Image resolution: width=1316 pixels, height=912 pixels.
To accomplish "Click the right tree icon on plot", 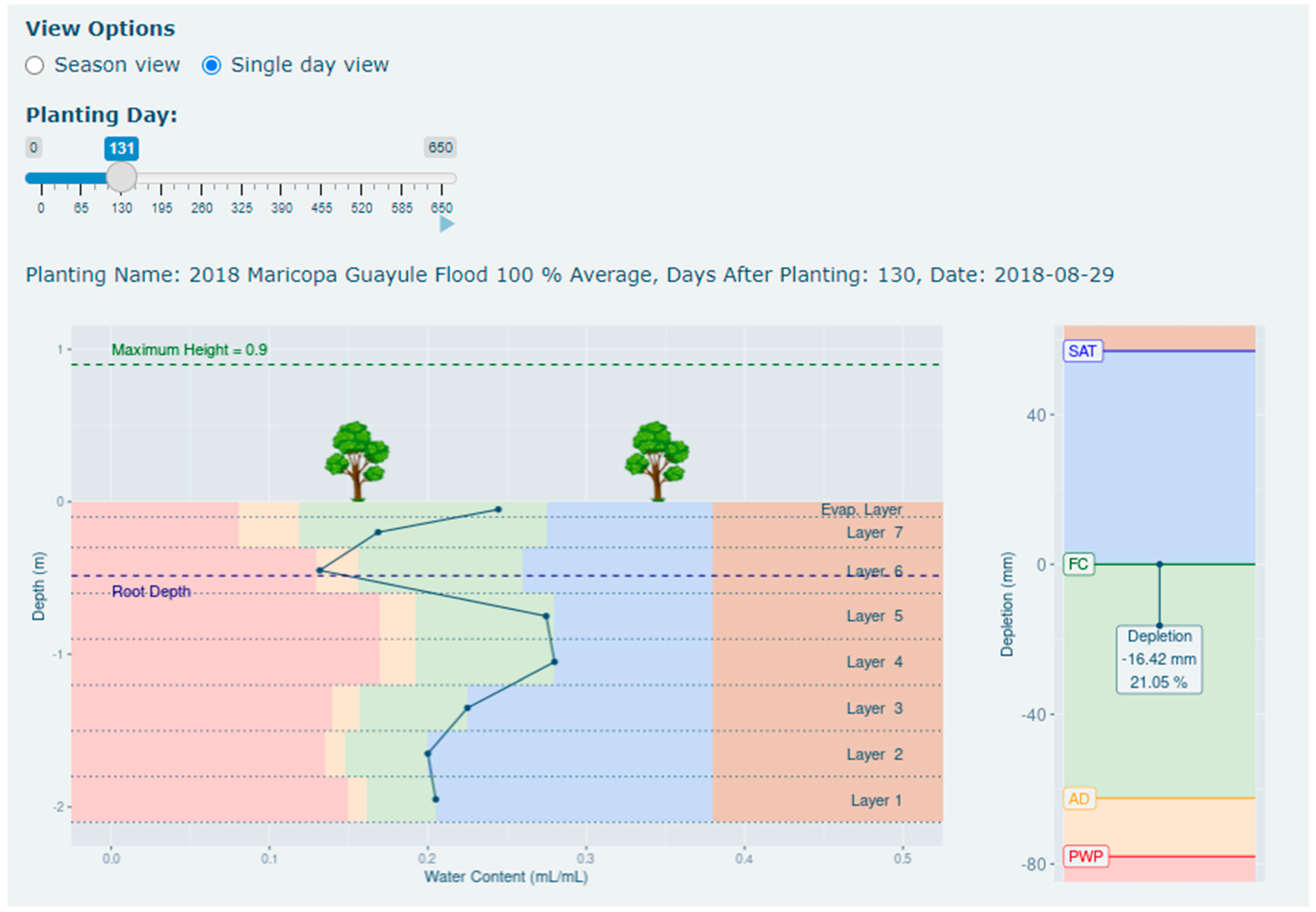I will point(657,460).
